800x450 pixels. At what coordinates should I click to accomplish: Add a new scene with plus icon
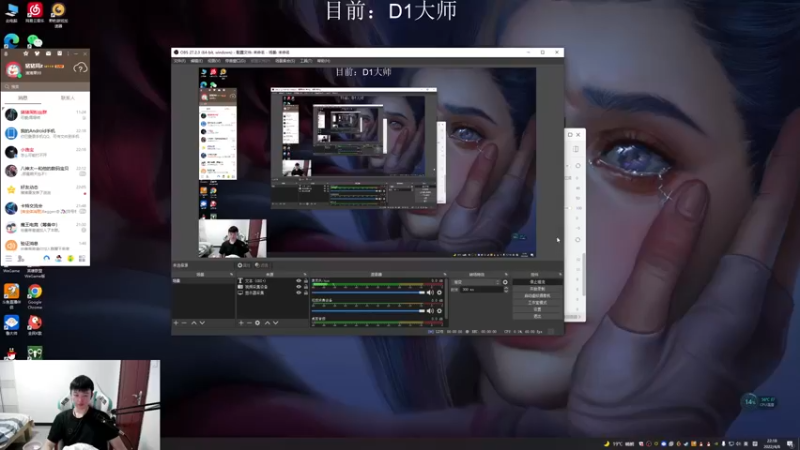pyautogui.click(x=176, y=323)
